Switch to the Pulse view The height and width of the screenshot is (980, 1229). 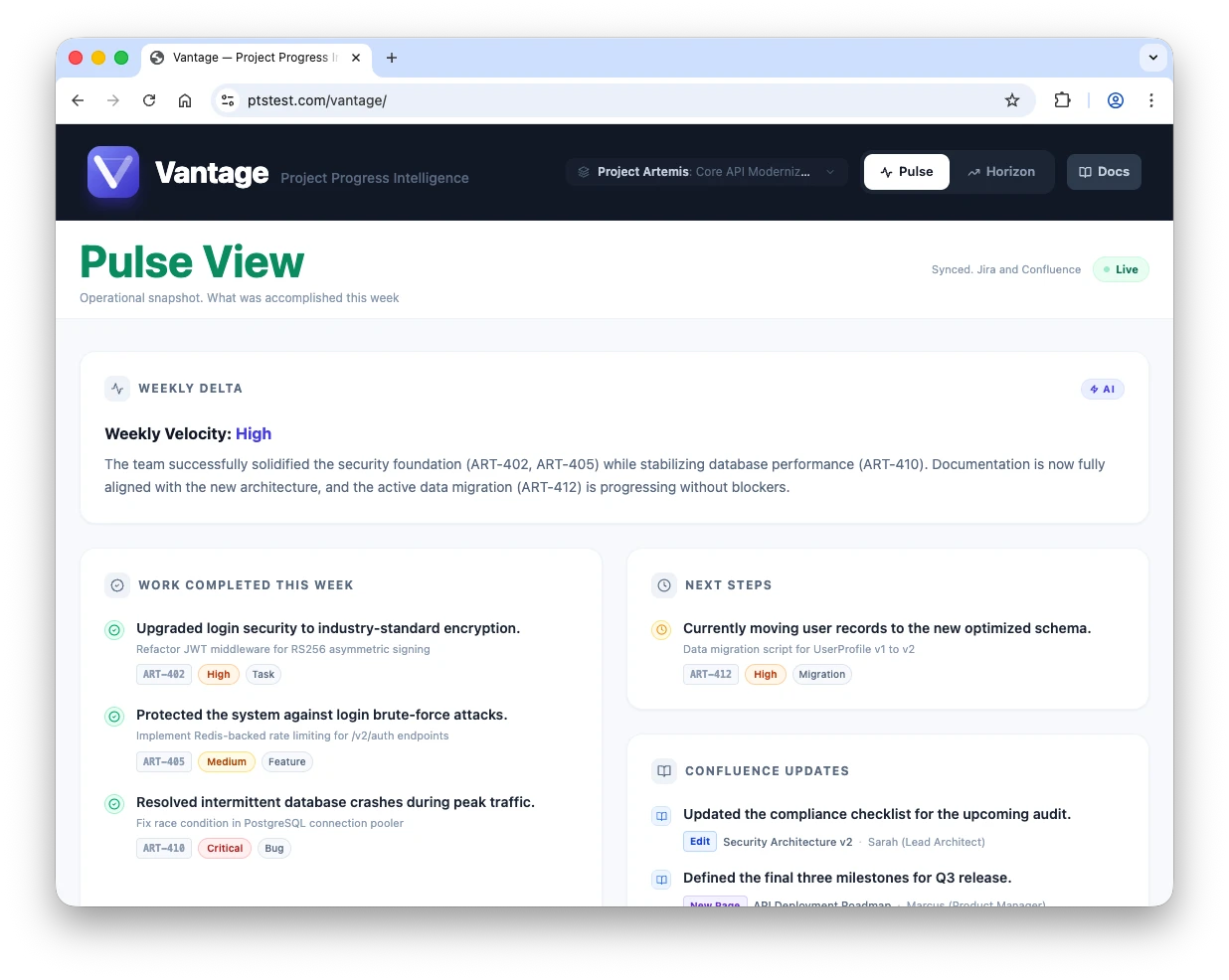pyautogui.click(x=906, y=172)
